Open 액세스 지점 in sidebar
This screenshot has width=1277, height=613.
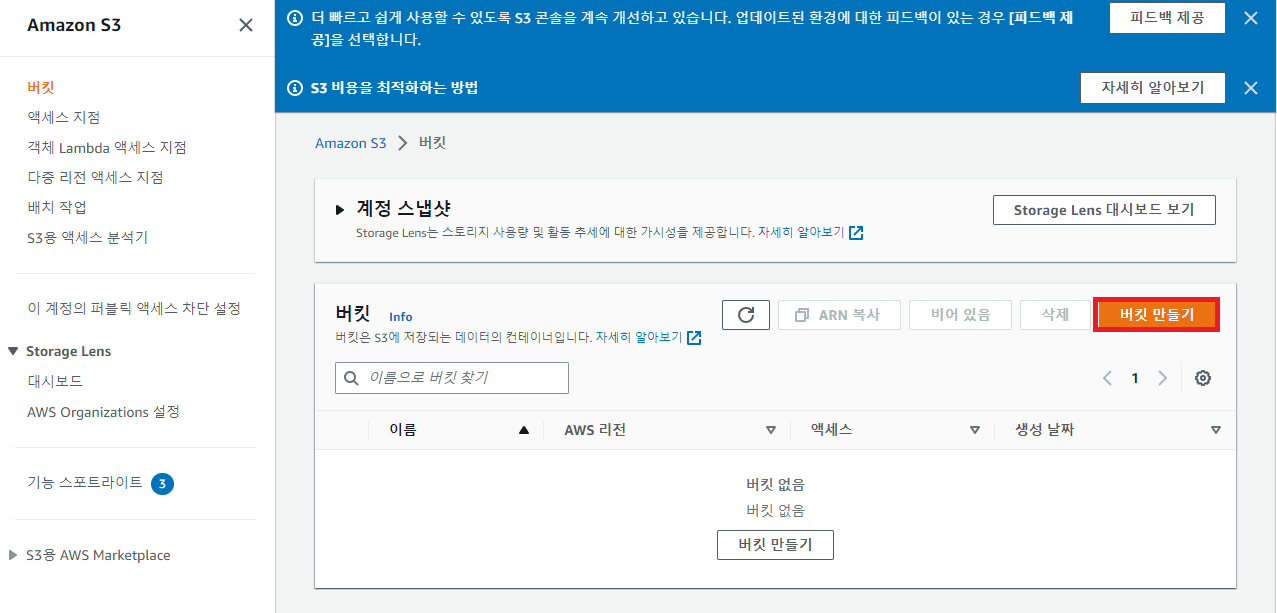click(64, 117)
